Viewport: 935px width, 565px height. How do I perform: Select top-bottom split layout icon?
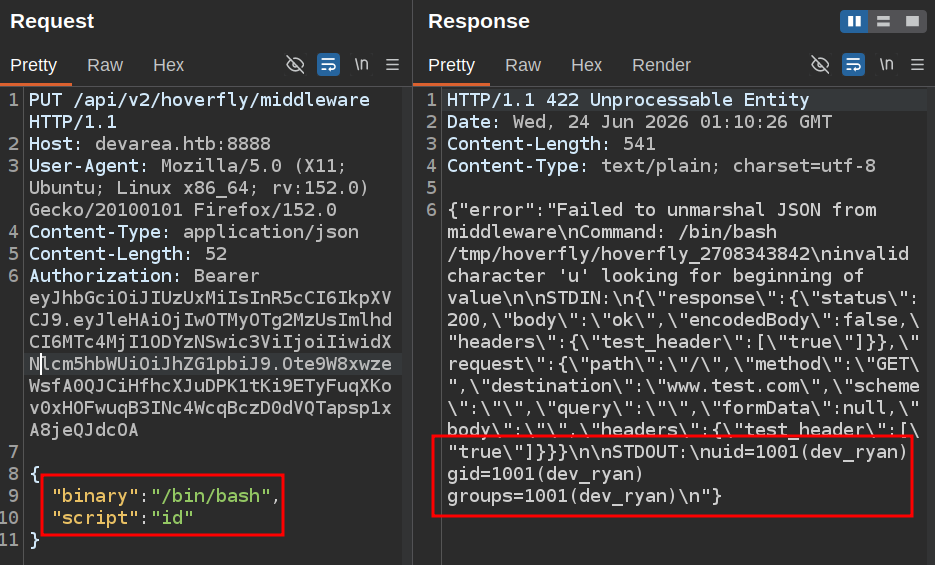[883, 21]
